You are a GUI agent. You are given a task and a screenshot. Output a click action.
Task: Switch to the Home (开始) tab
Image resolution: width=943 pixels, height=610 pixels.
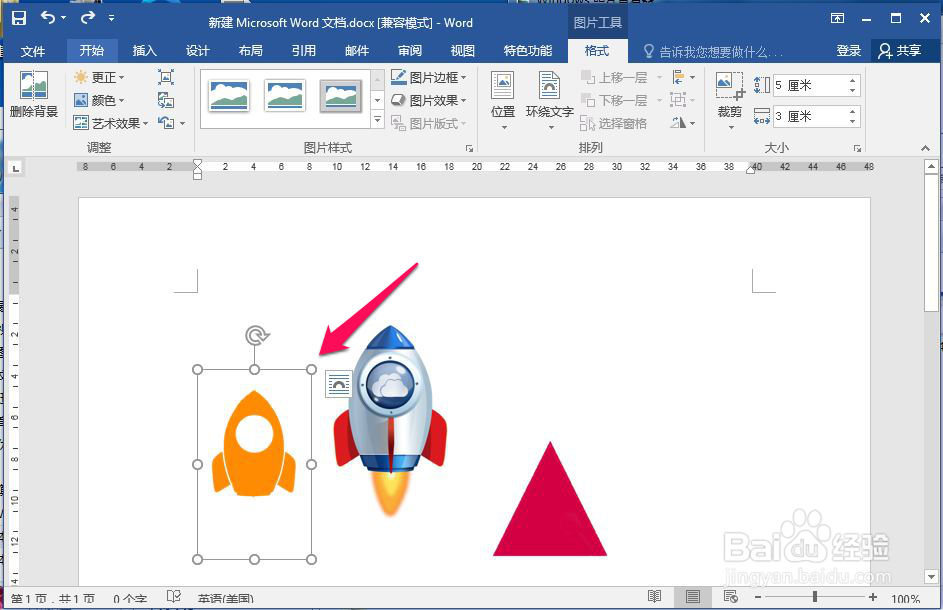(91, 51)
